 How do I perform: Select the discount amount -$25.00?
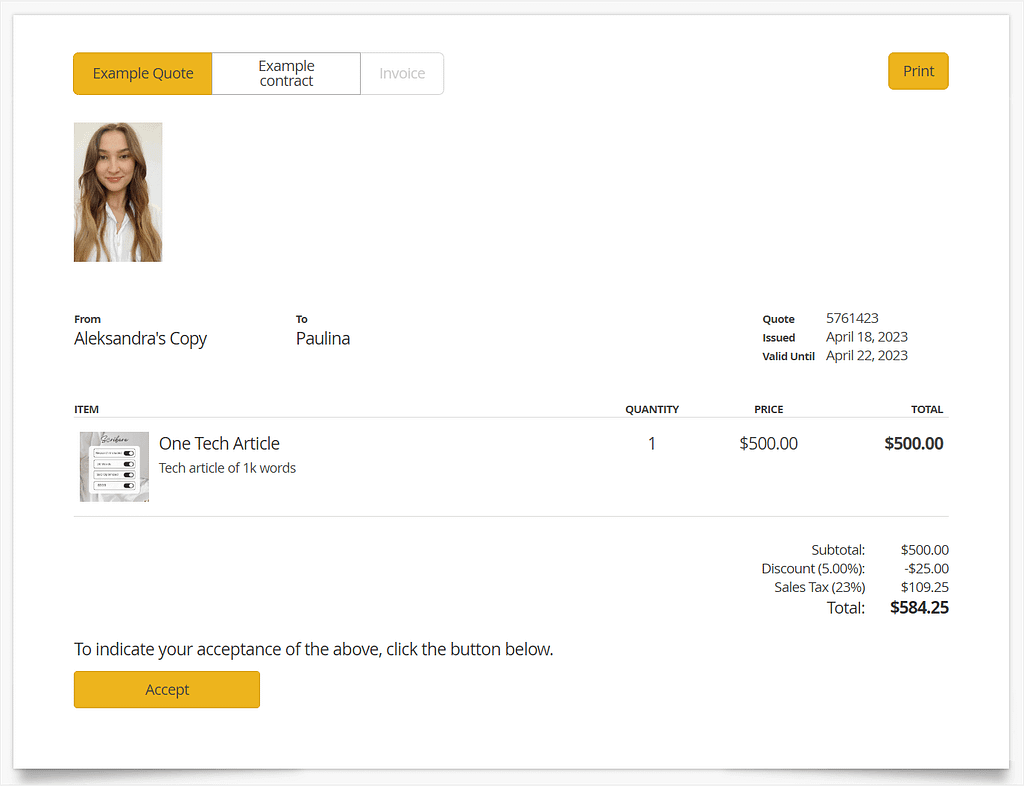927,569
